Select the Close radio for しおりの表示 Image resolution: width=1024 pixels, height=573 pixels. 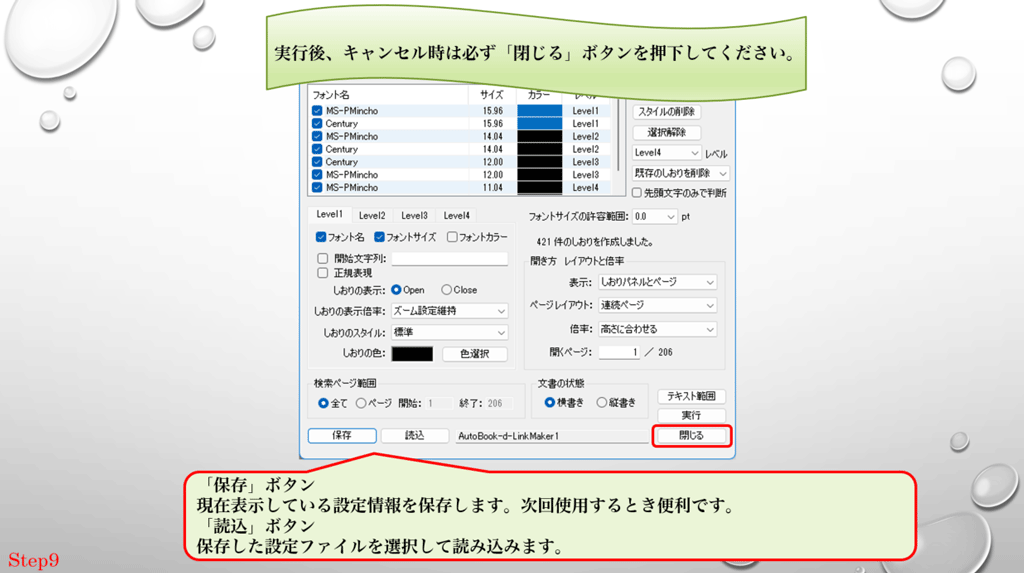[446, 290]
